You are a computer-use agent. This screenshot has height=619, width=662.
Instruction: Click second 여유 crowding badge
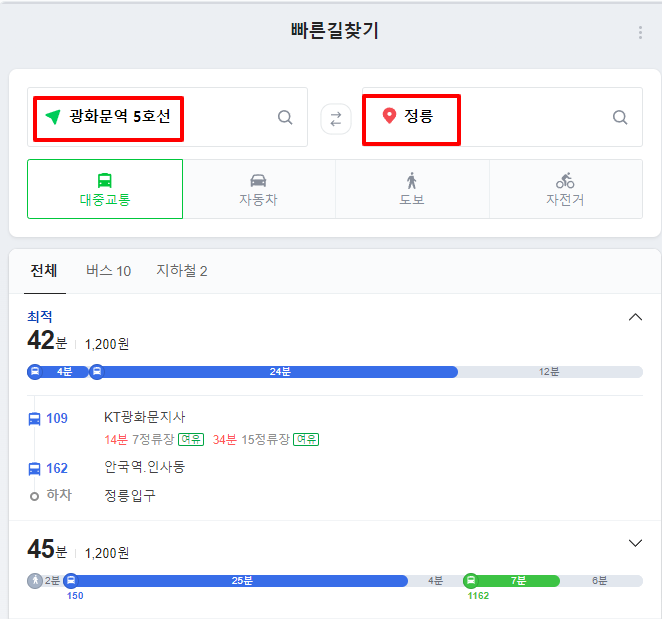tap(306, 440)
